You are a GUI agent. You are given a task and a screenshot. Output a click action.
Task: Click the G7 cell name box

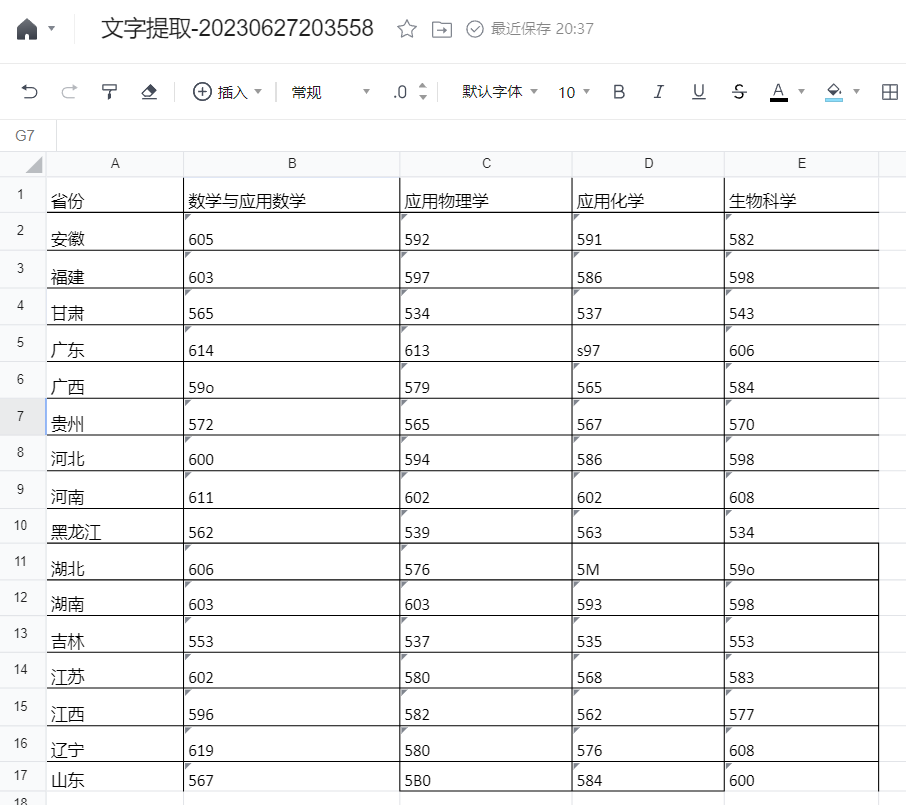pos(28,136)
